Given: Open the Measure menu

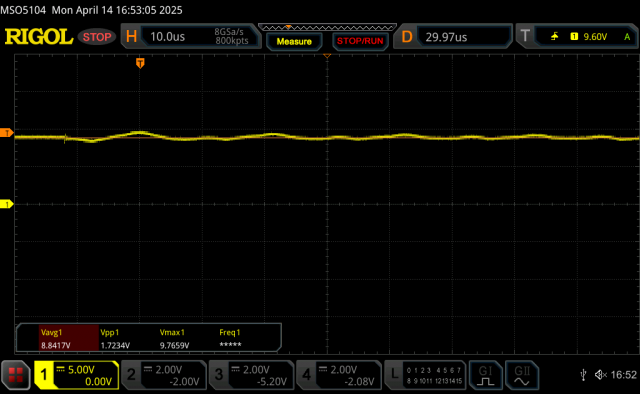Looking at the screenshot, I should pos(294,41).
